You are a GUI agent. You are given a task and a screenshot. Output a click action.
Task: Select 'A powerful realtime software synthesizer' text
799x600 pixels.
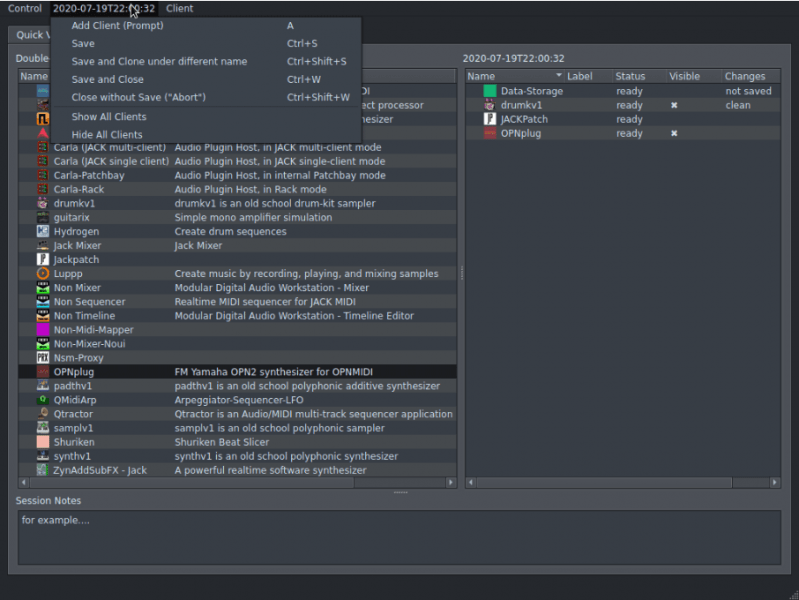(x=270, y=470)
